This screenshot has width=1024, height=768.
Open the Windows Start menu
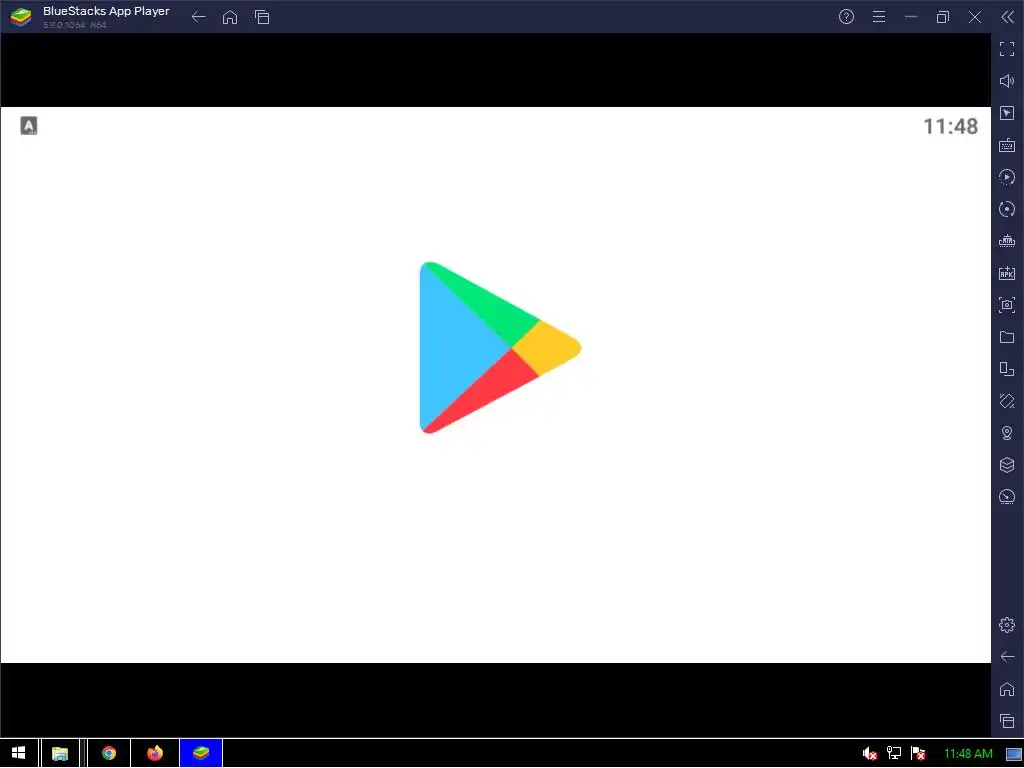coord(19,753)
